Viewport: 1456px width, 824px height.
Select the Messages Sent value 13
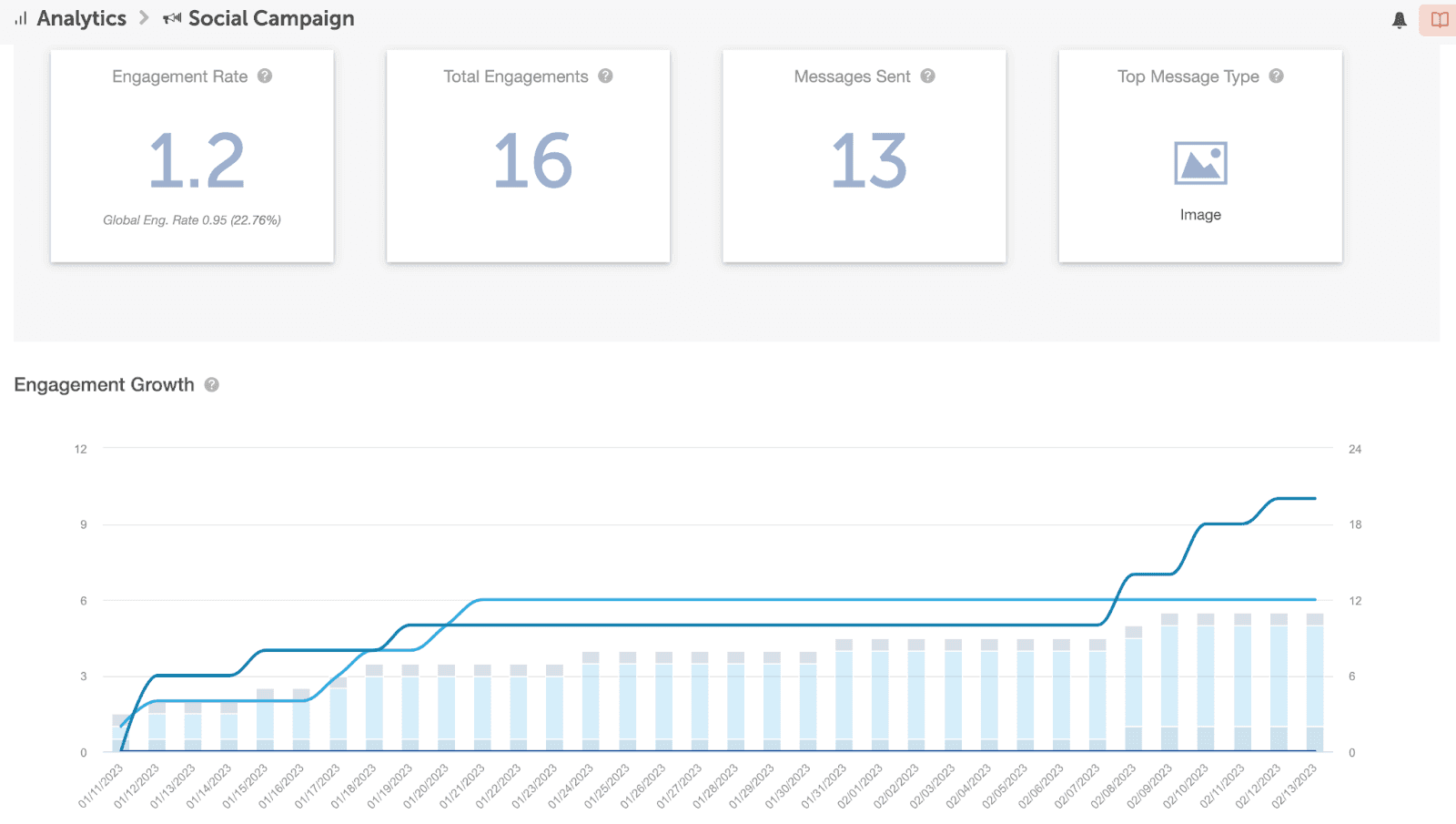pyautogui.click(x=869, y=161)
